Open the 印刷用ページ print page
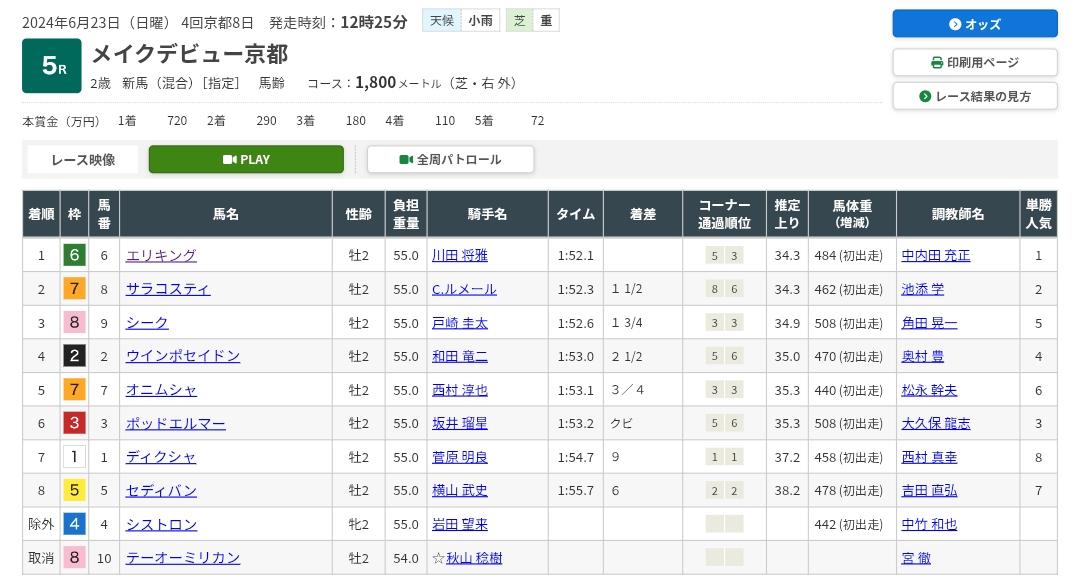 [x=974, y=62]
